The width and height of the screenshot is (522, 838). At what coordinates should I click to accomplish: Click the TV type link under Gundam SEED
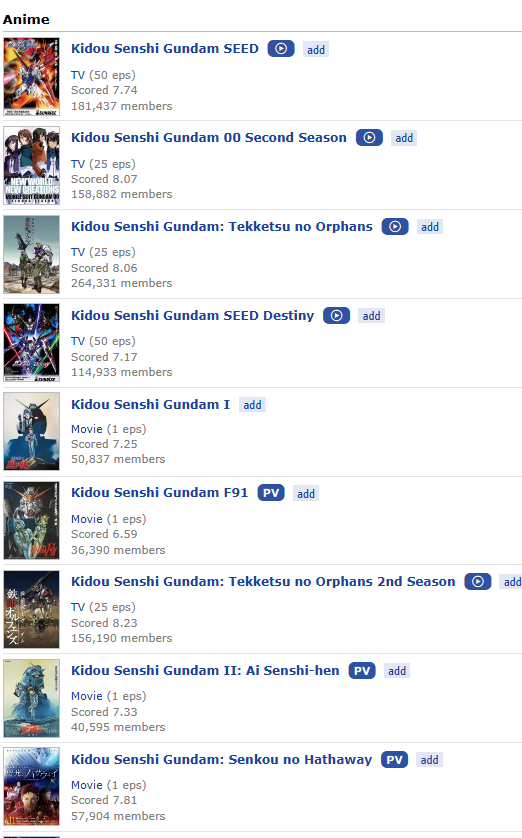coord(78,75)
